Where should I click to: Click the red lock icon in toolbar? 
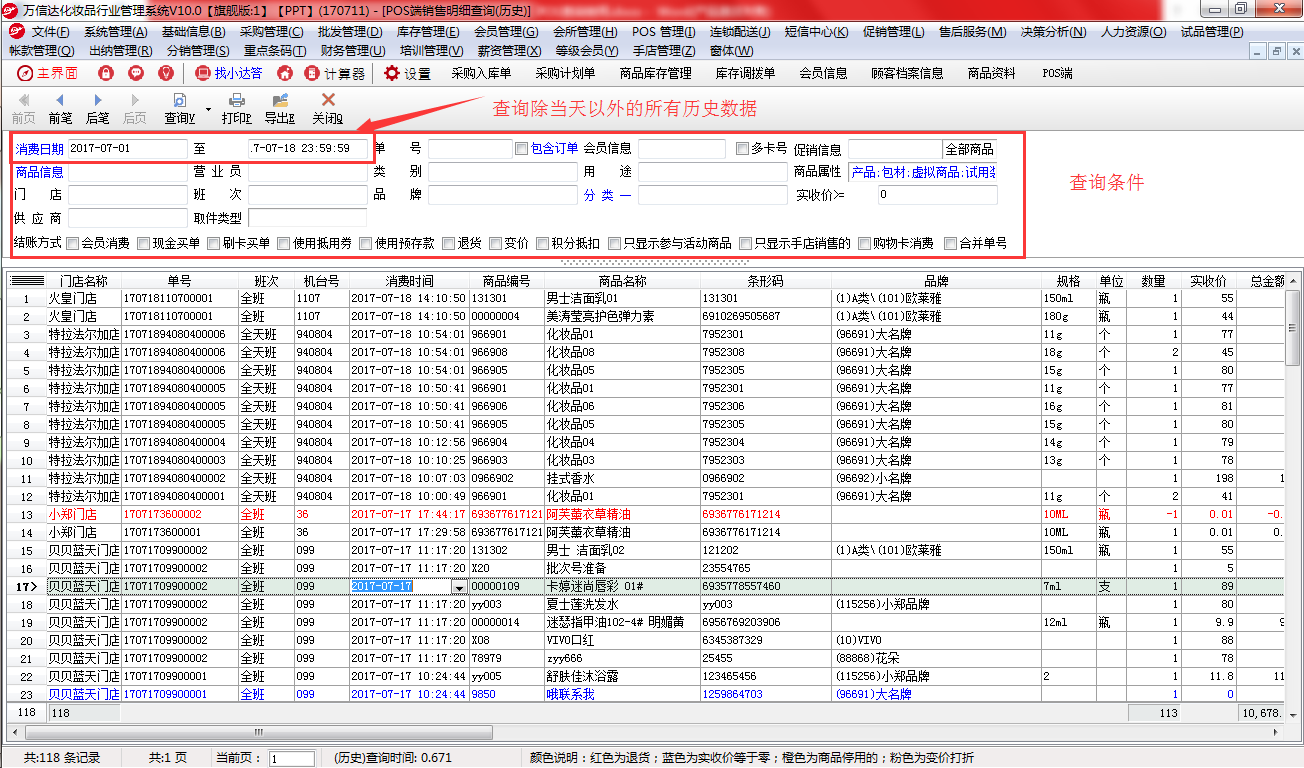[x=106, y=73]
